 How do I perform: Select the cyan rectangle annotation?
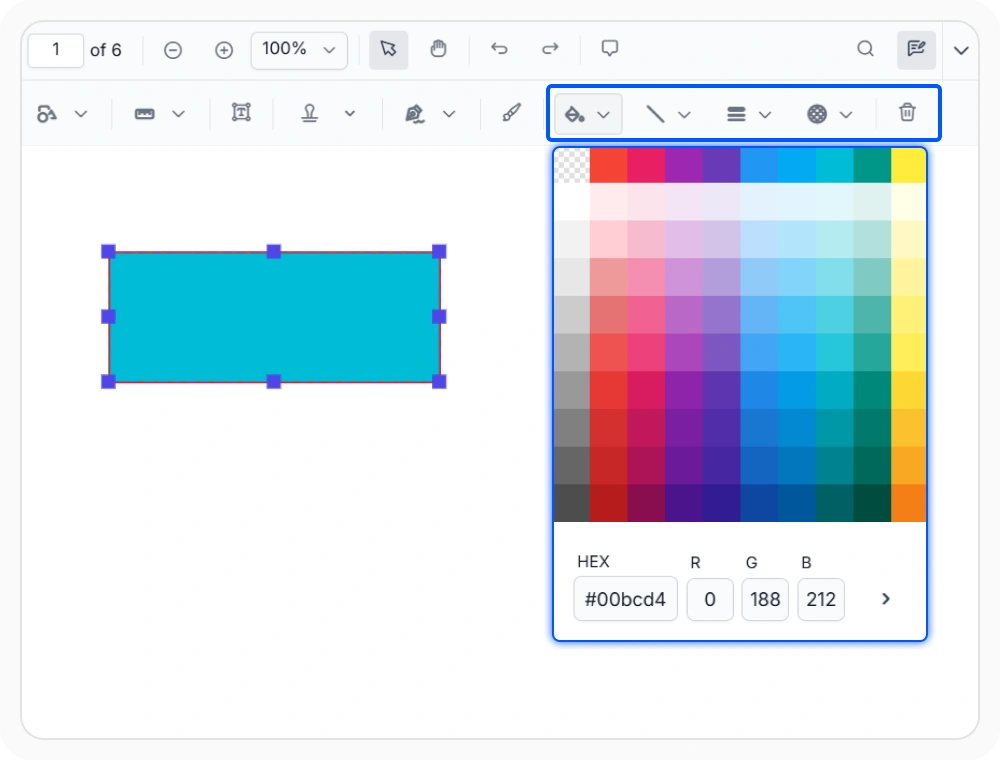click(x=274, y=317)
